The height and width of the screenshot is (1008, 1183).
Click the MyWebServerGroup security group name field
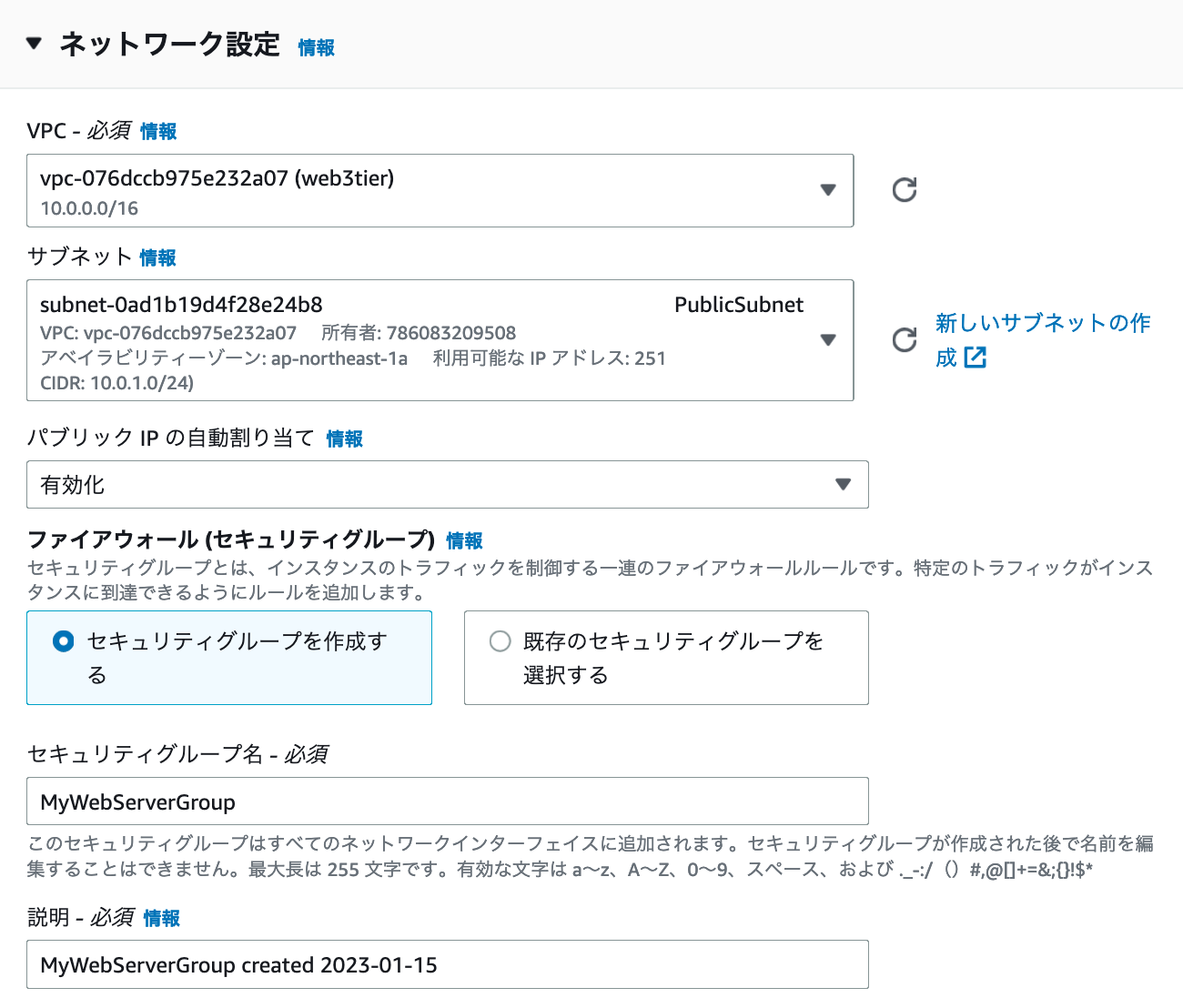pyautogui.click(x=446, y=801)
